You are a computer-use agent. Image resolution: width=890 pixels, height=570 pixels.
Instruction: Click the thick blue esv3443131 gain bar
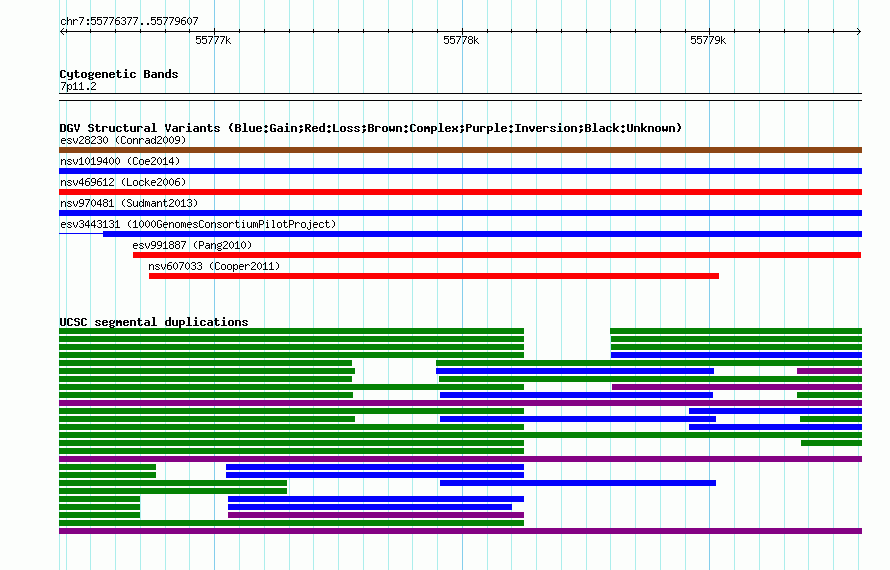482,234
